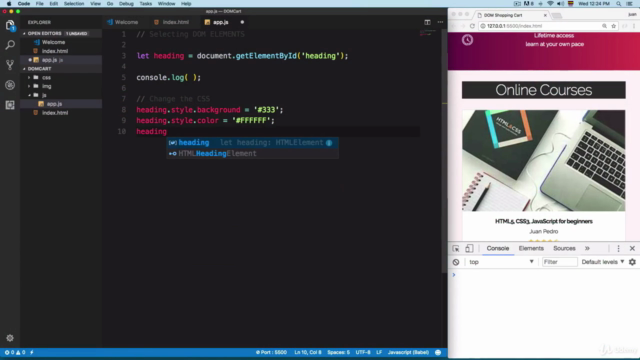Open the Default levels dropdown
This screenshot has width=640, height=360.
pyautogui.click(x=603, y=262)
